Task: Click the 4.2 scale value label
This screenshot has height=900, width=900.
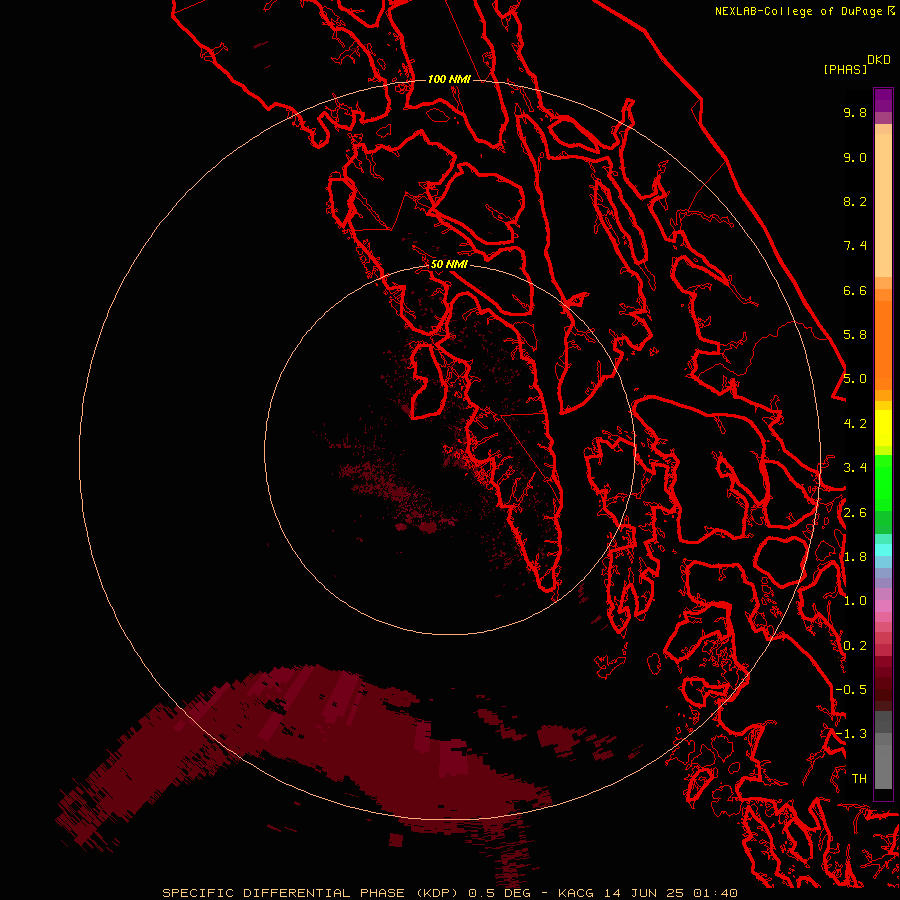Action: point(855,424)
